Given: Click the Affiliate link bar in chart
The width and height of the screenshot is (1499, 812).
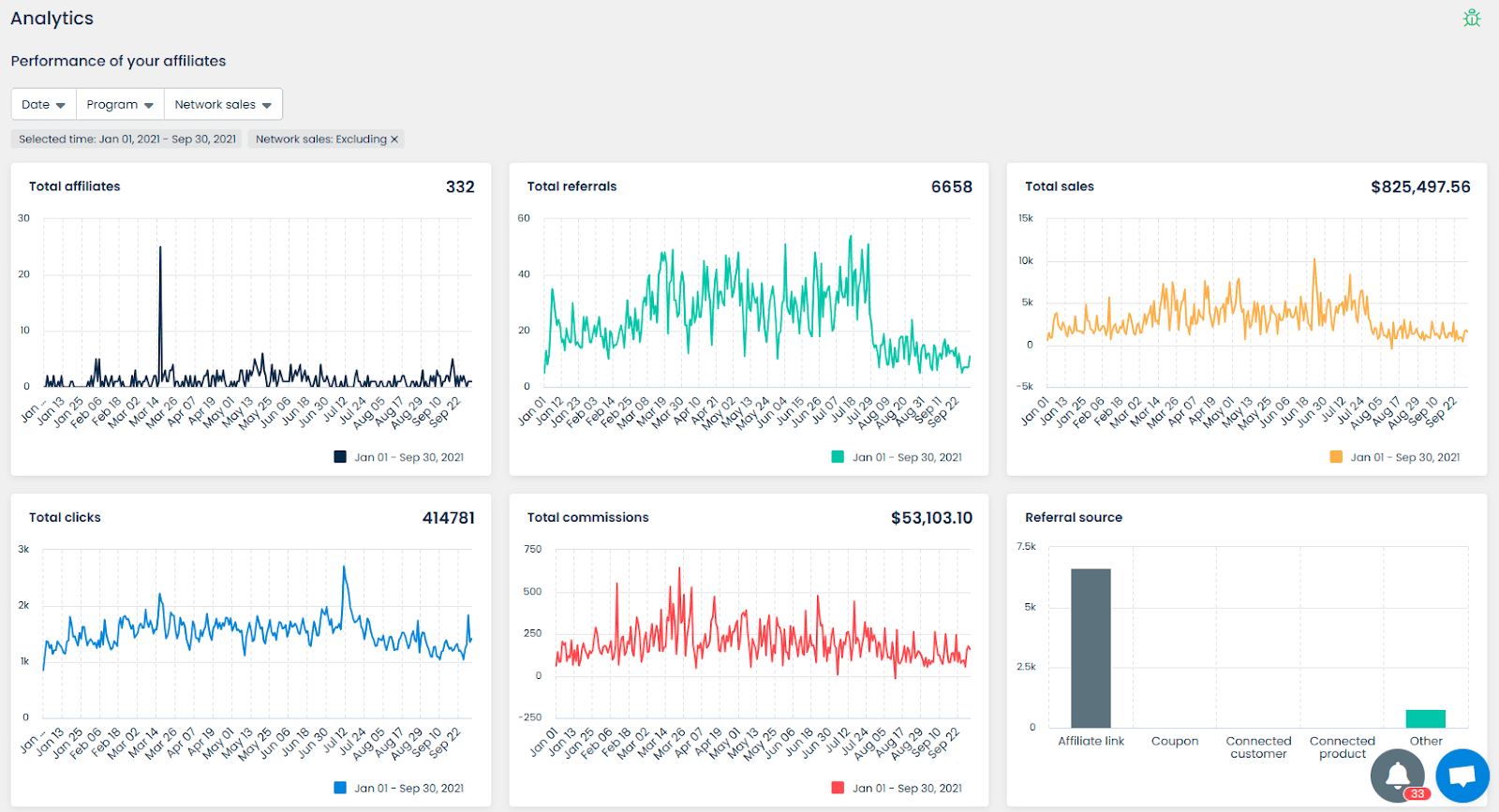Looking at the screenshot, I should [x=1091, y=648].
